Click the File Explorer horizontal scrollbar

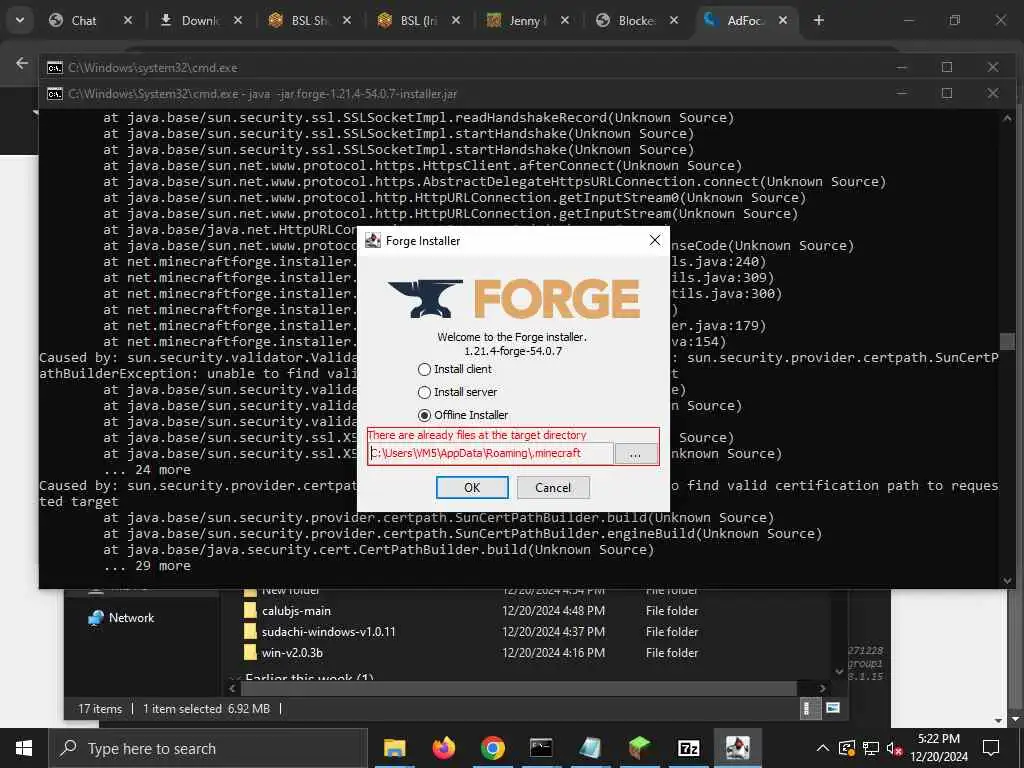518,688
